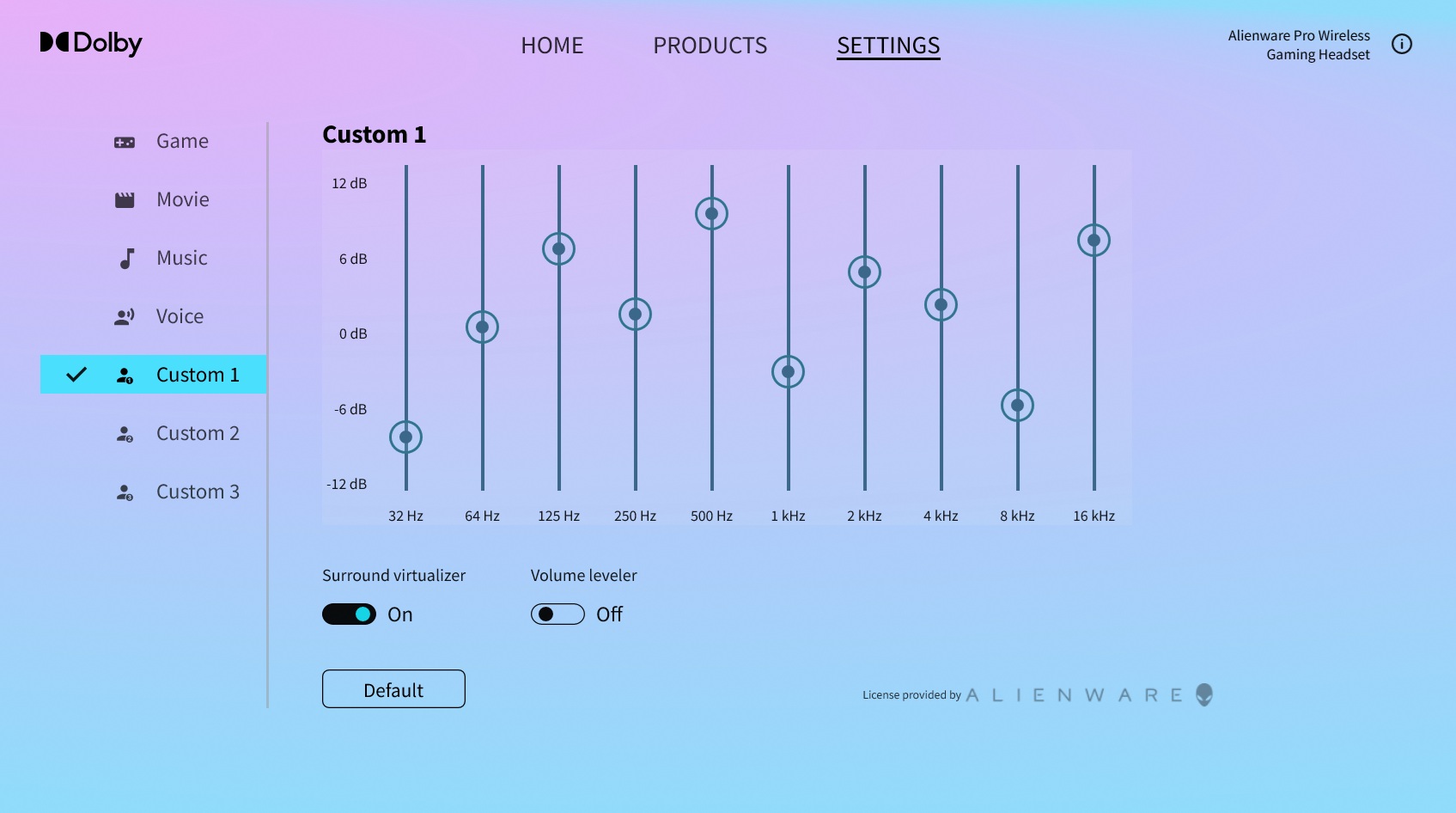The height and width of the screenshot is (813, 1456).
Task: Click the '32 Hz' band label
Action: tap(405, 516)
